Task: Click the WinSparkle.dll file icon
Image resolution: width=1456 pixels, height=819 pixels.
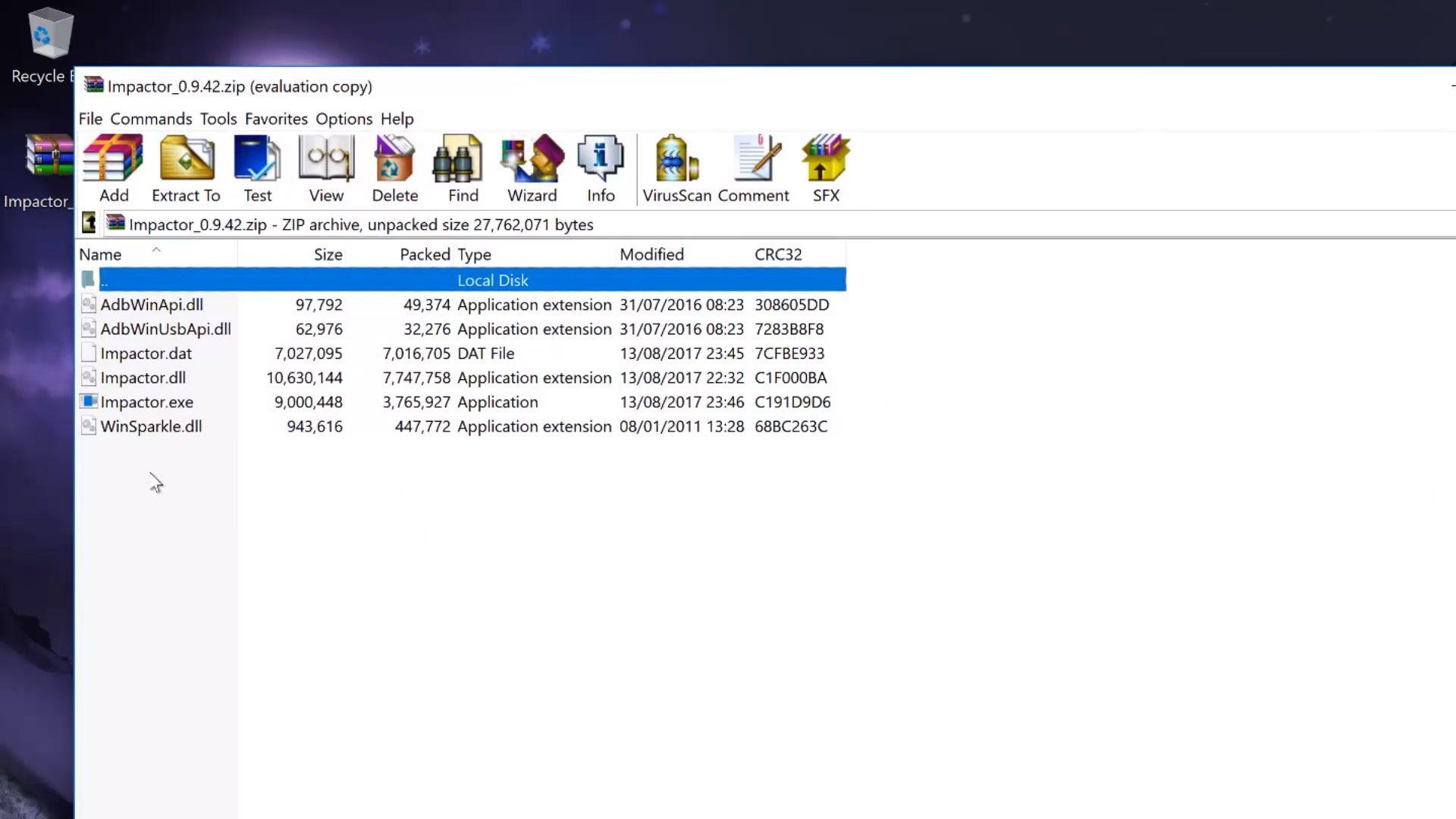Action: (x=89, y=426)
